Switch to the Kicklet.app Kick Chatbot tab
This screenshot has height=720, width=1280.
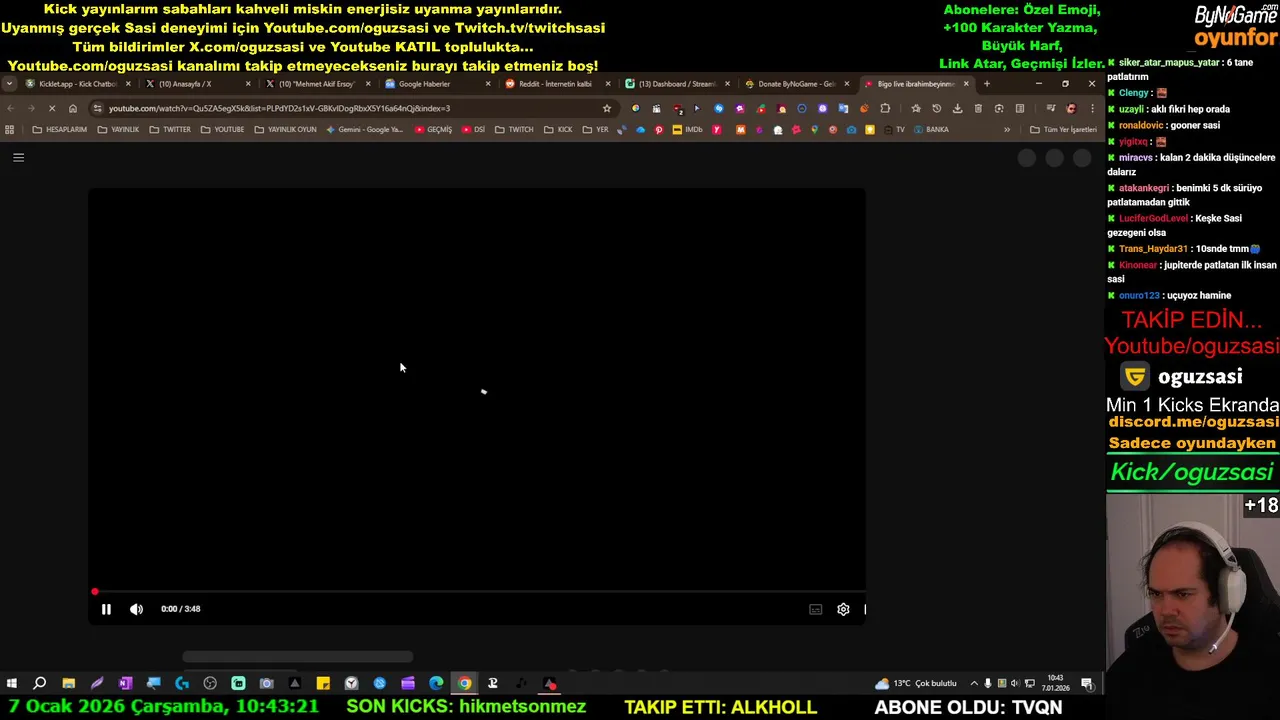[x=77, y=84]
